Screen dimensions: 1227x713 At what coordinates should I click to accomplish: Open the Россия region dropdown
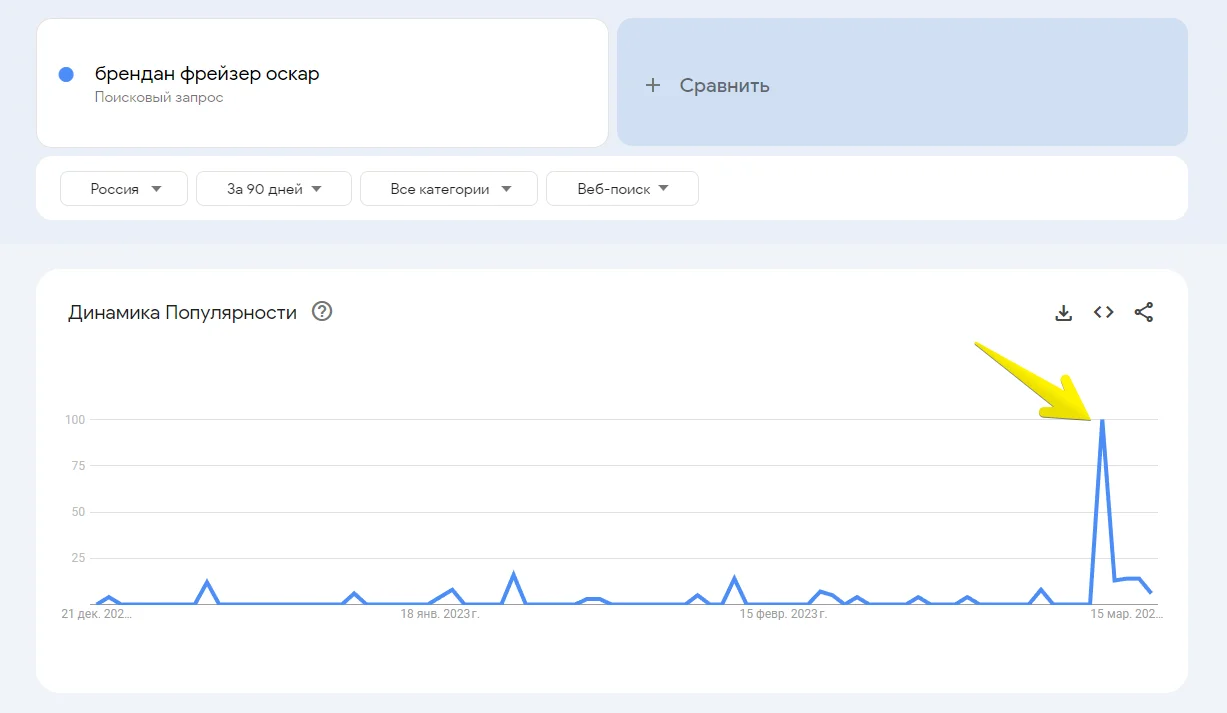[124, 188]
